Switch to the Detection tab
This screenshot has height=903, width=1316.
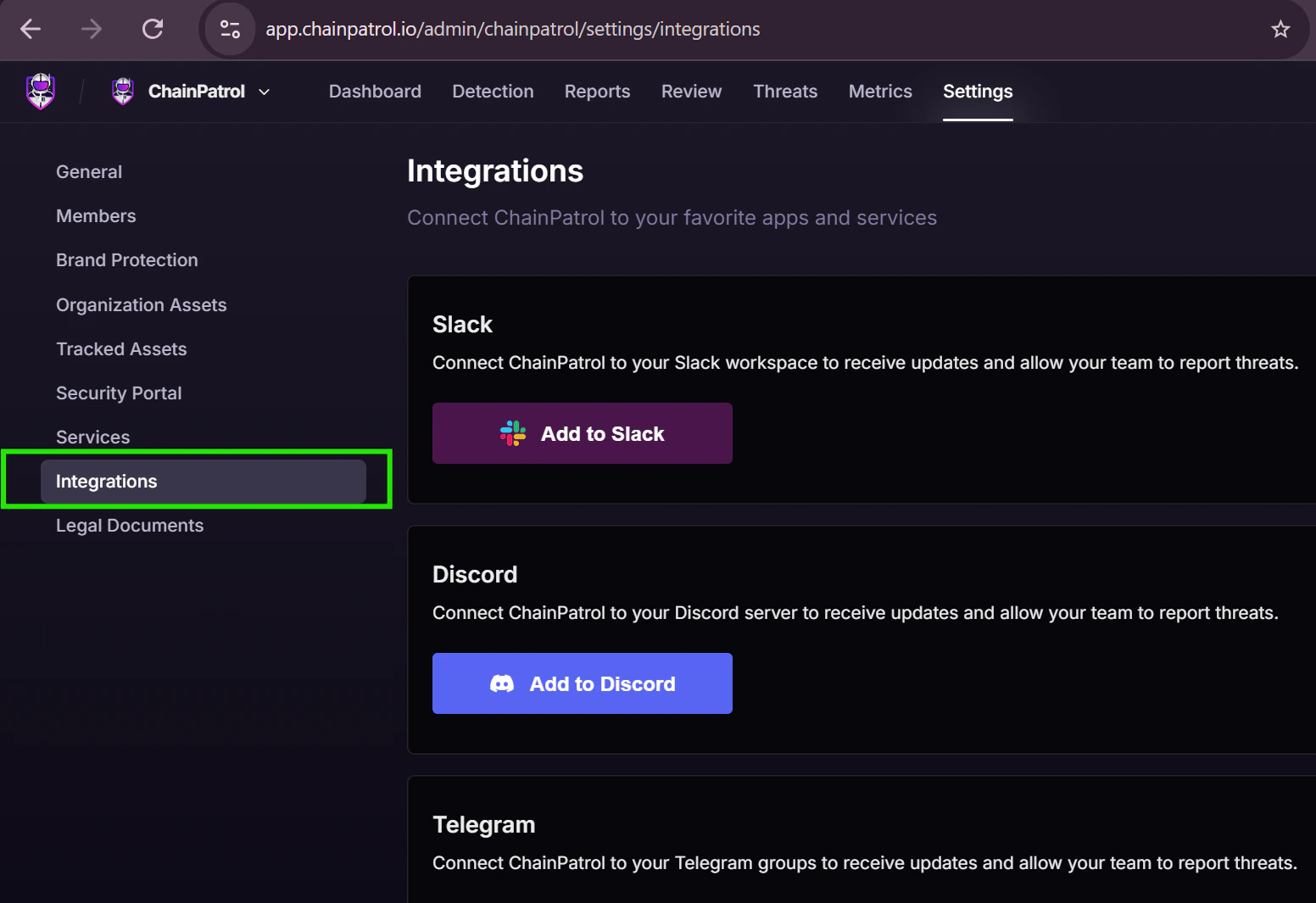tap(493, 92)
